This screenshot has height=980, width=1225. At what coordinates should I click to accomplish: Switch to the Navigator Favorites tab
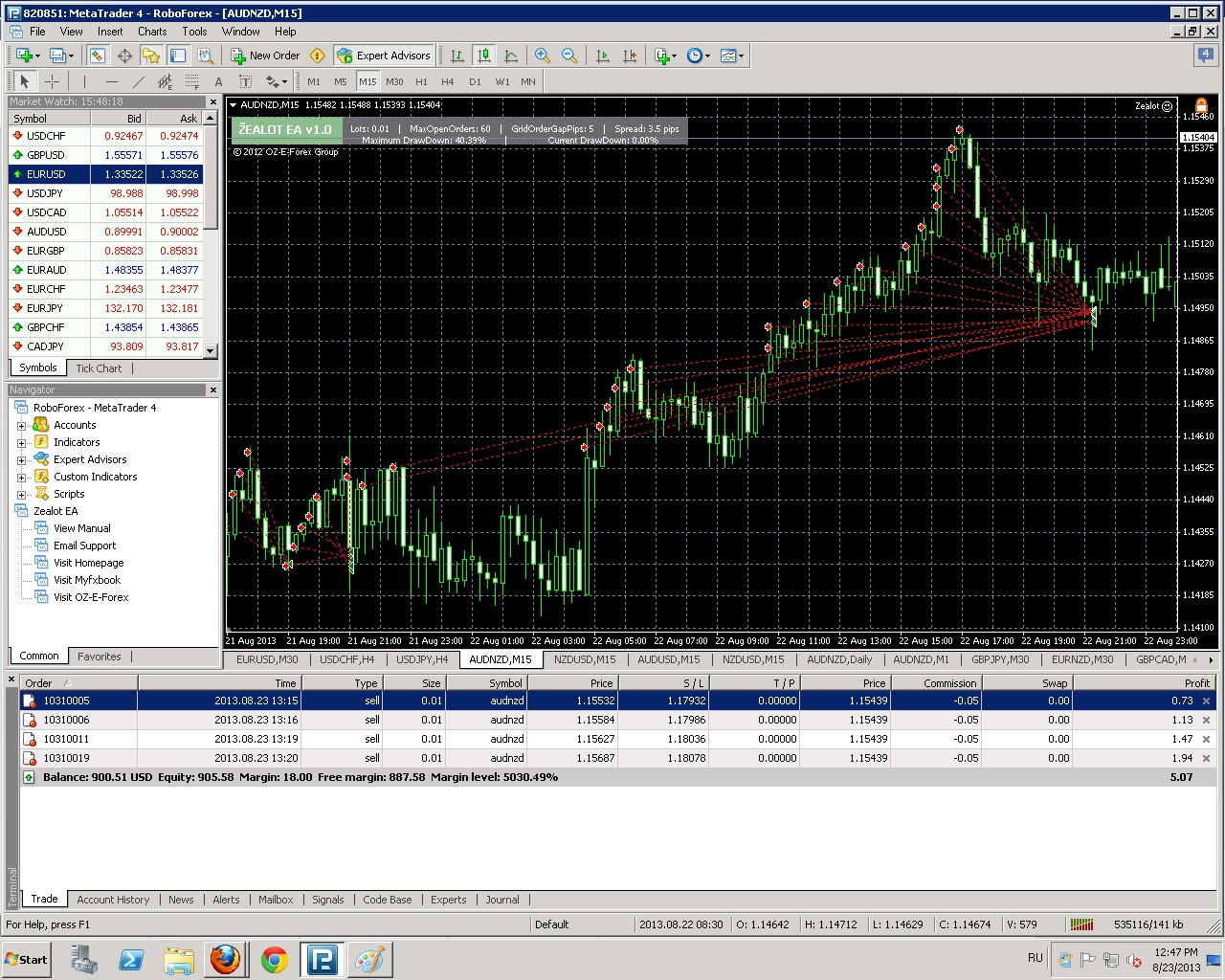pyautogui.click(x=99, y=657)
